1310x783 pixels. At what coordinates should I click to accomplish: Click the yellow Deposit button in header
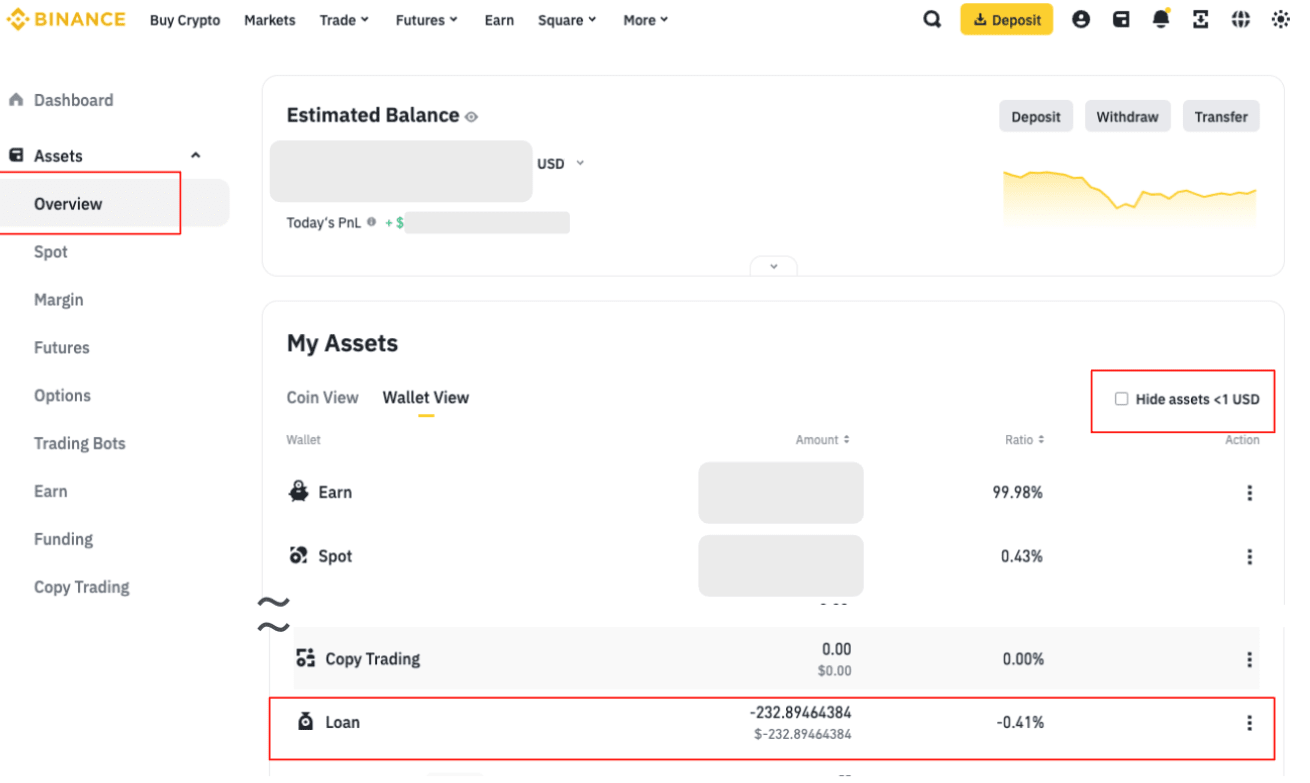click(1006, 20)
